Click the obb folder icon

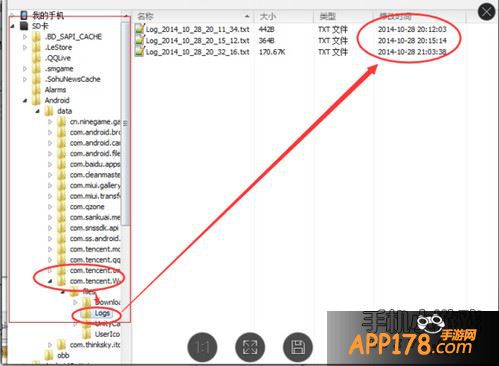pos(49,355)
